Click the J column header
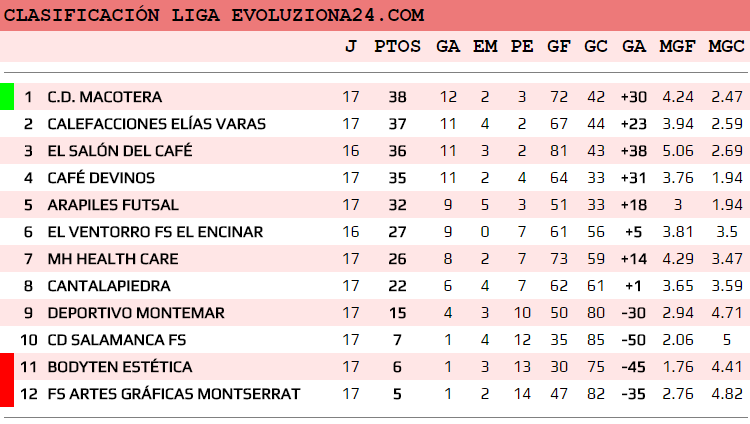The width and height of the screenshot is (750, 424). pos(350,46)
